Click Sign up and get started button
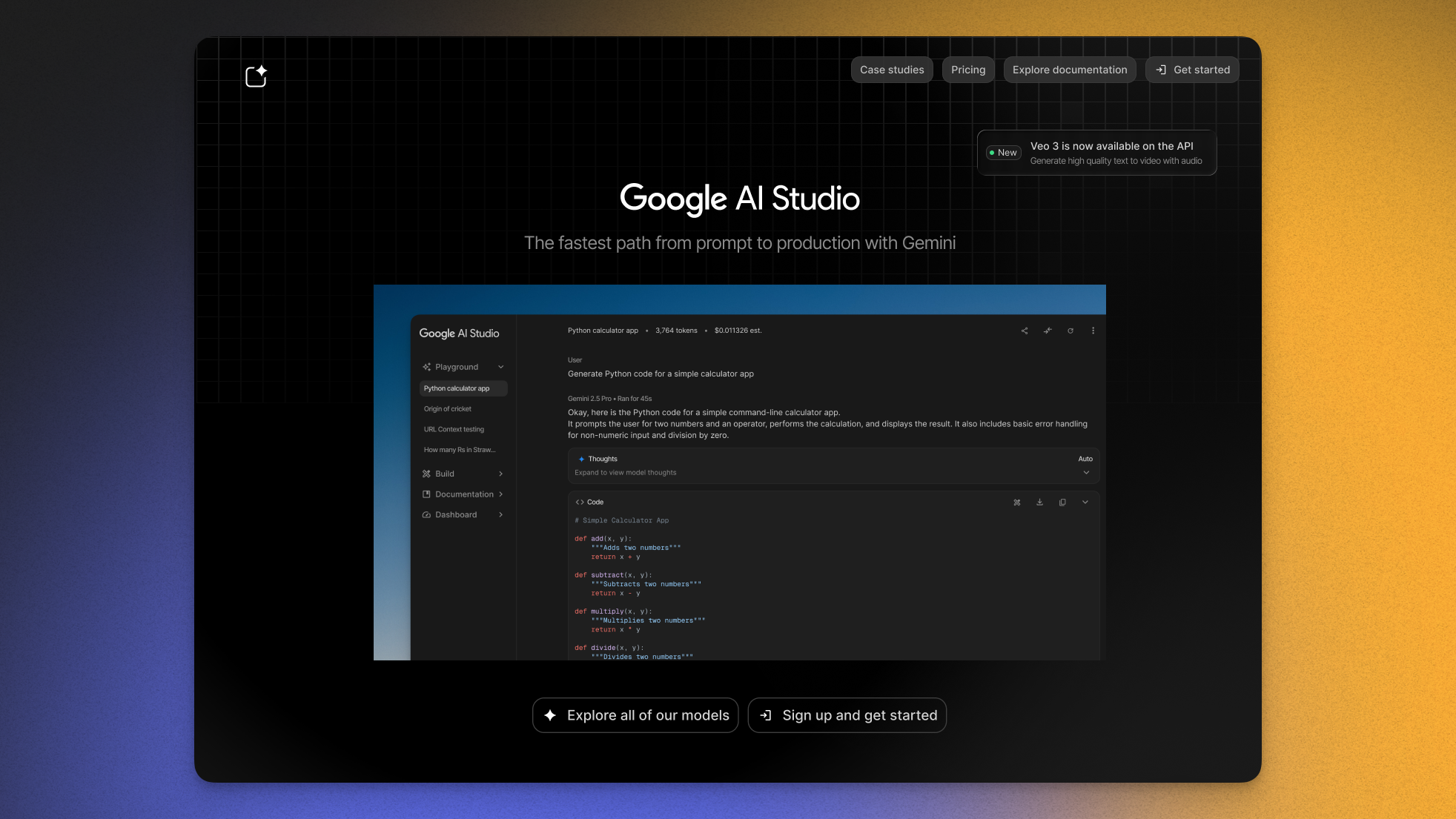This screenshot has height=819, width=1456. coord(847,715)
